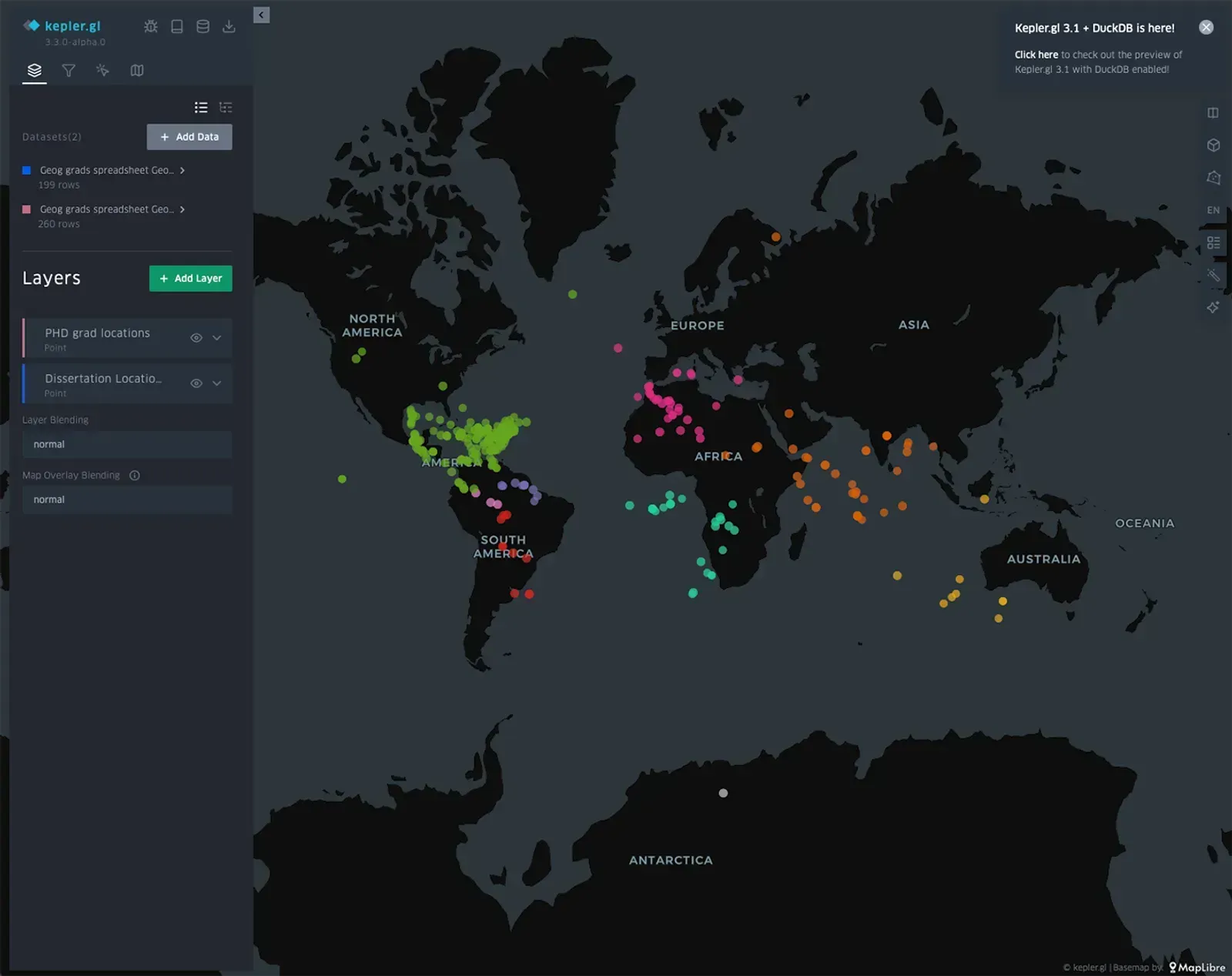Switch to sort-by-dataset layer view
The height and width of the screenshot is (976, 1232).
tap(226, 108)
